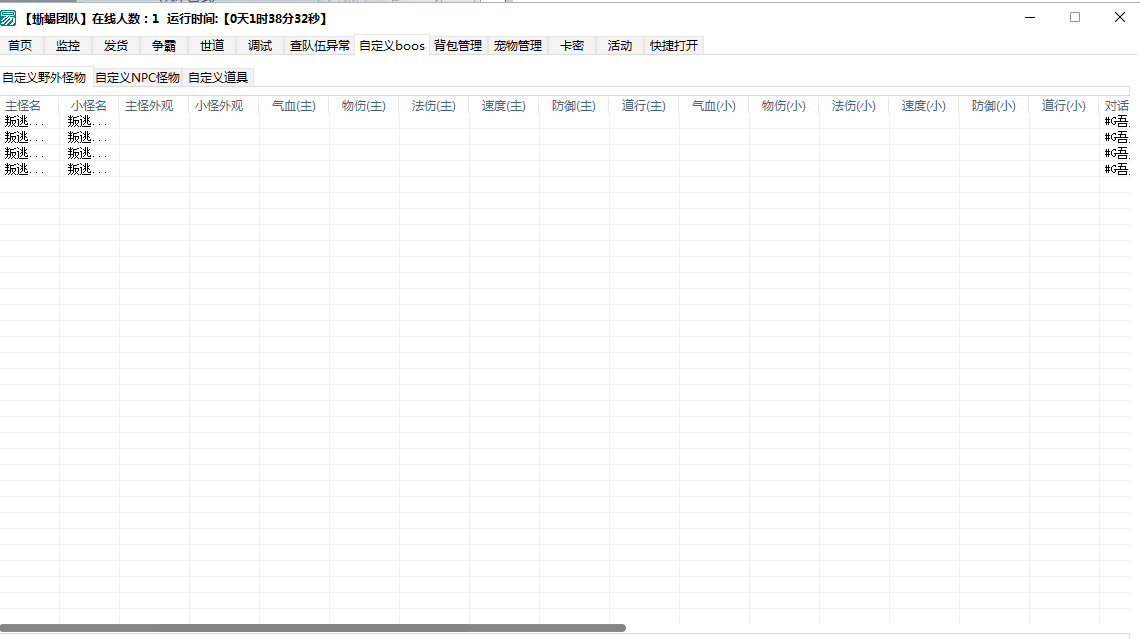
Task: Open the 快捷打开 tab
Action: (x=674, y=46)
